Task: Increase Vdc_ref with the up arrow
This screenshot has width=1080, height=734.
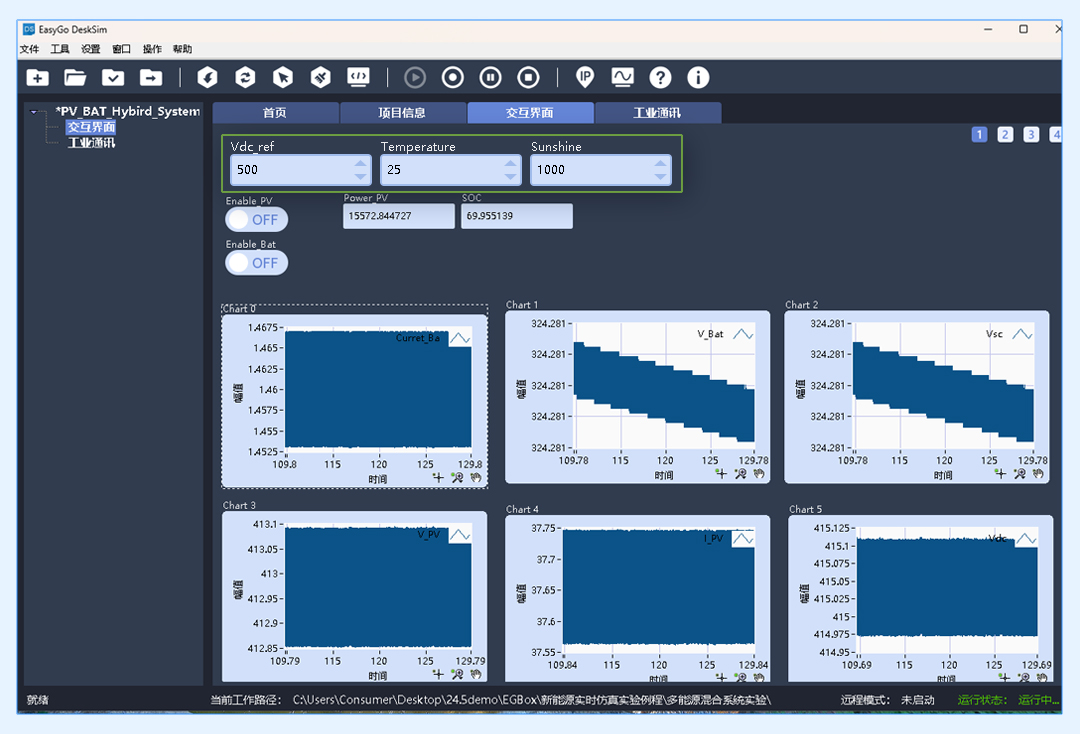Action: tap(360, 164)
